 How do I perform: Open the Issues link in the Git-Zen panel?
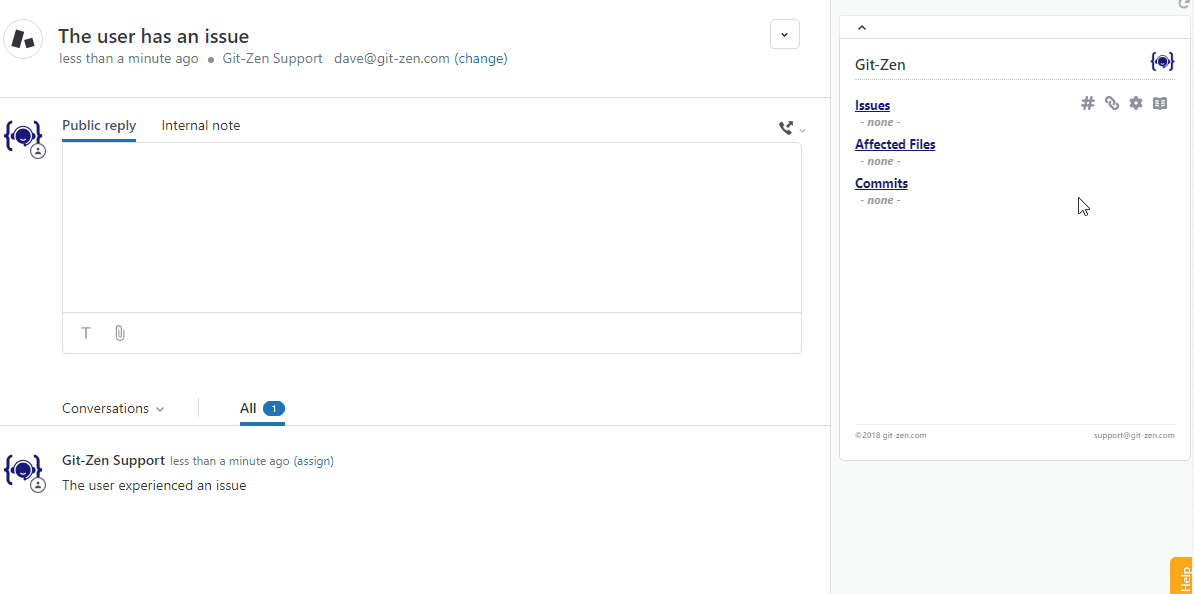click(x=872, y=105)
